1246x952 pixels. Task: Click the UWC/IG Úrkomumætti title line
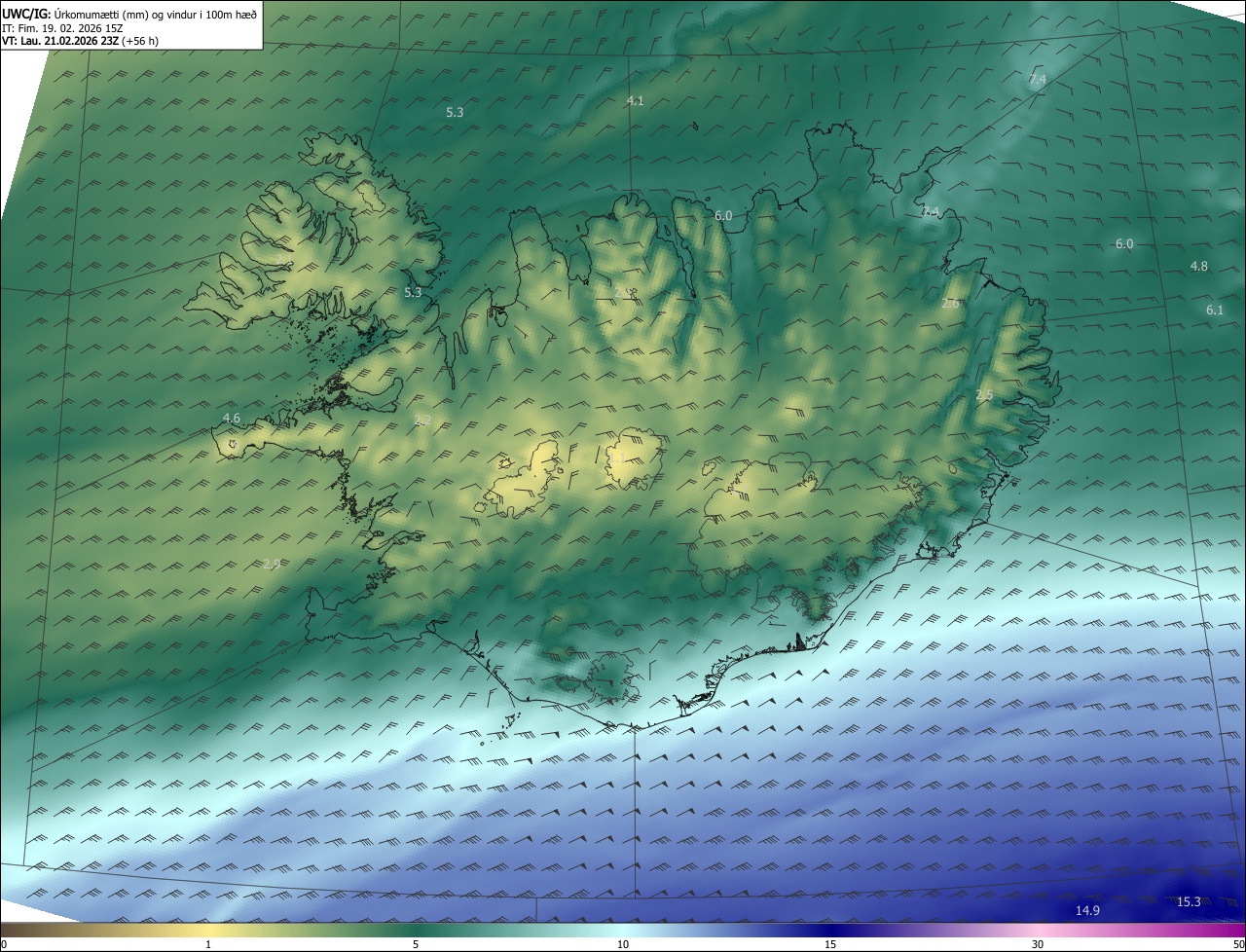(129, 14)
